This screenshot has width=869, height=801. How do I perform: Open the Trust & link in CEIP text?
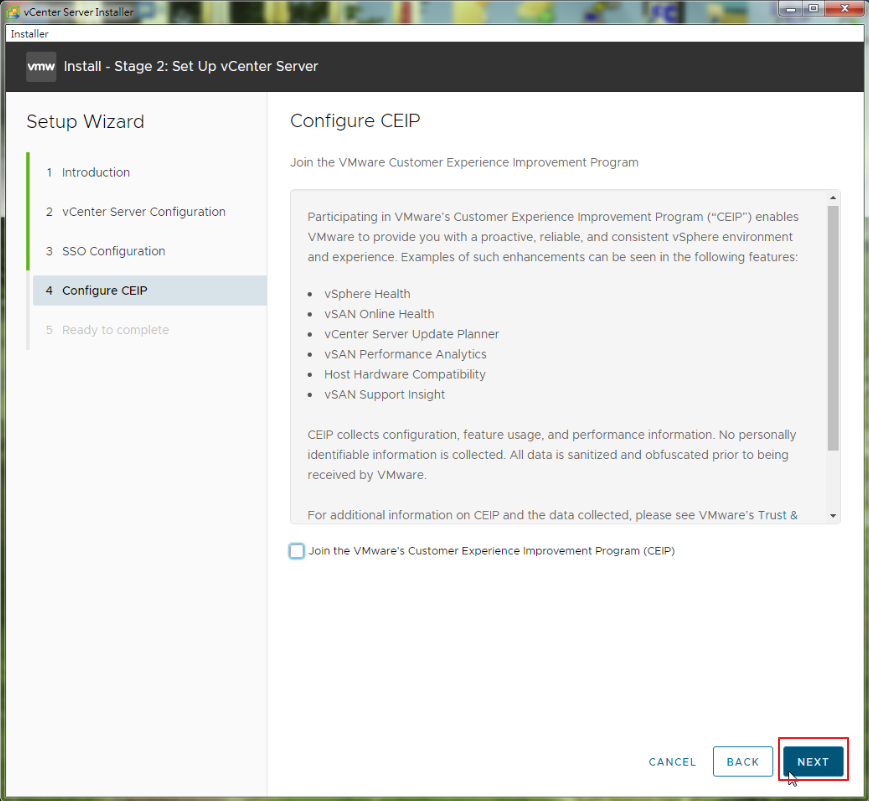click(778, 515)
